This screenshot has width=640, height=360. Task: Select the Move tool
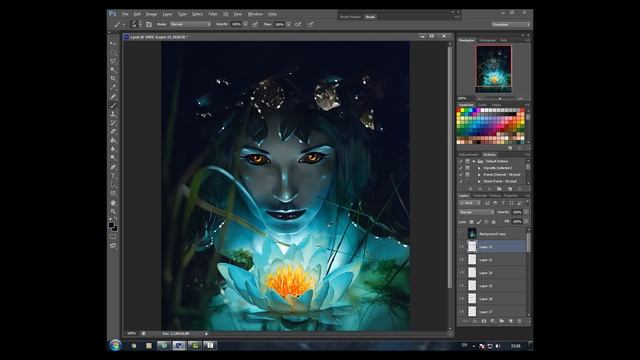[x=113, y=44]
